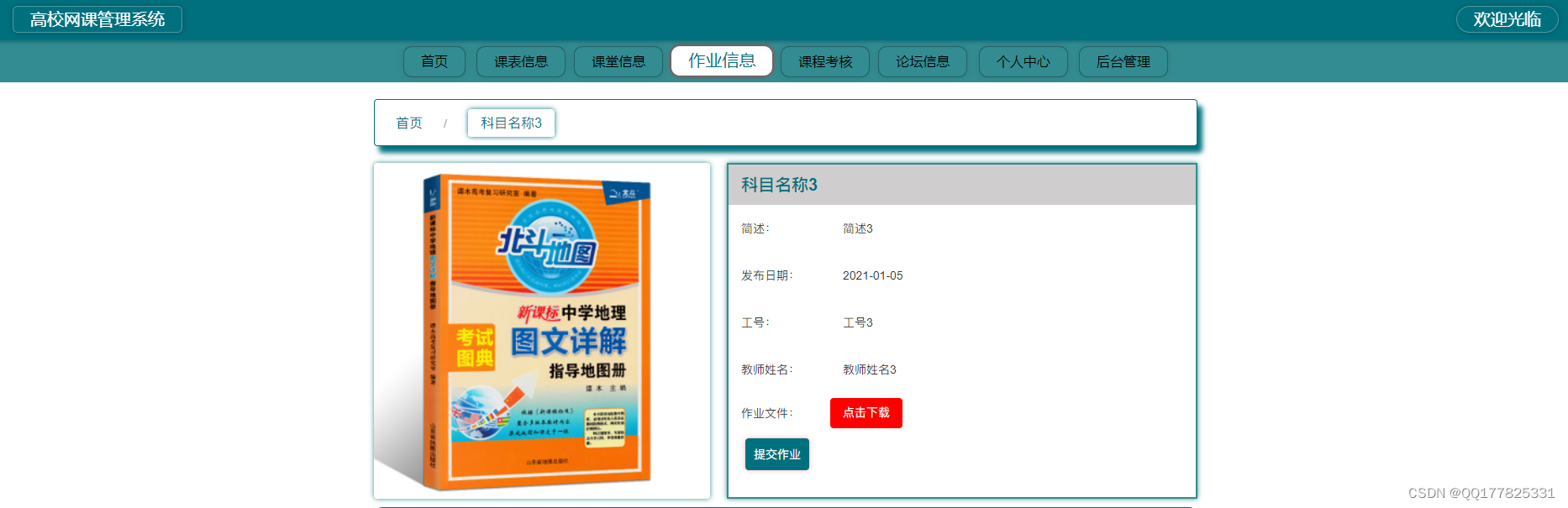Click the 简述3 description value
This screenshot has height=508, width=1568.
(858, 228)
